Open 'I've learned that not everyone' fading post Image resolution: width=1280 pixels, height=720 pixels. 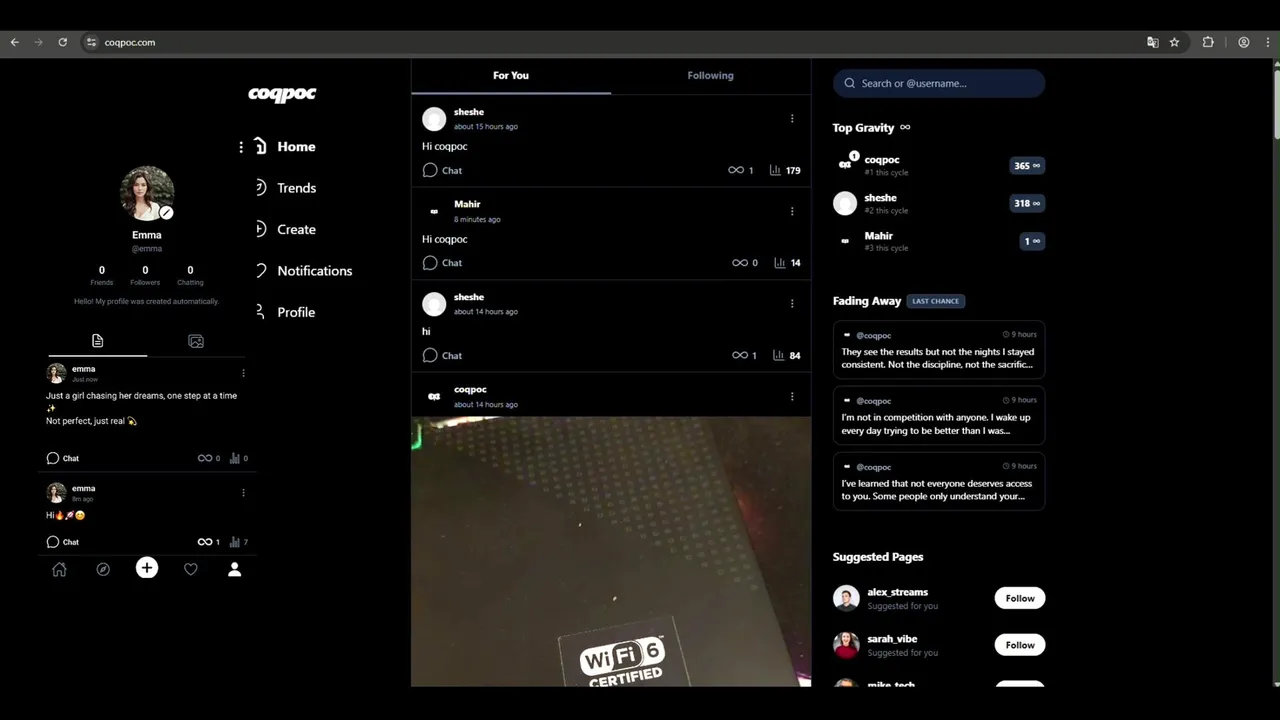(x=939, y=481)
